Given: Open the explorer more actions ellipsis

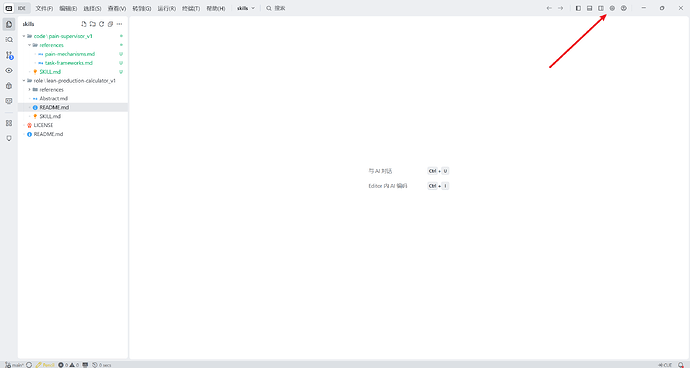Looking at the screenshot, I should point(119,24).
